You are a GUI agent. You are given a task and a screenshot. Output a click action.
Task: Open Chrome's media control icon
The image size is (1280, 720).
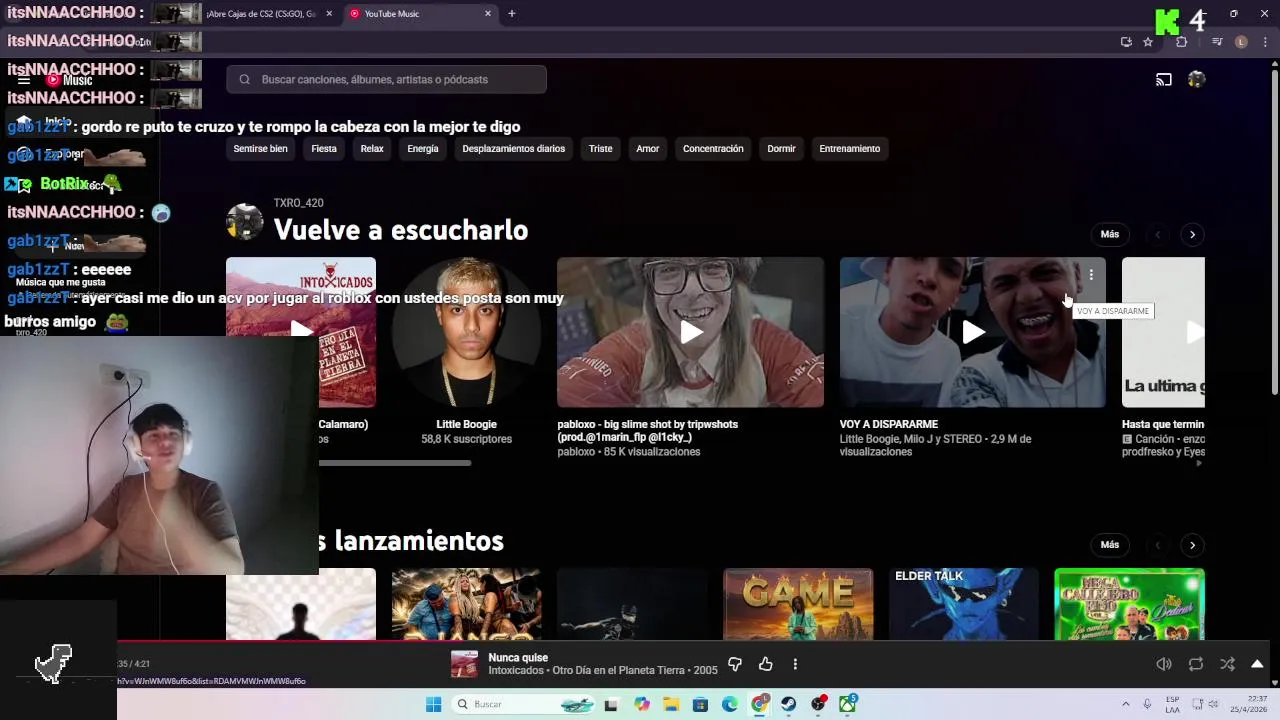click(1217, 42)
